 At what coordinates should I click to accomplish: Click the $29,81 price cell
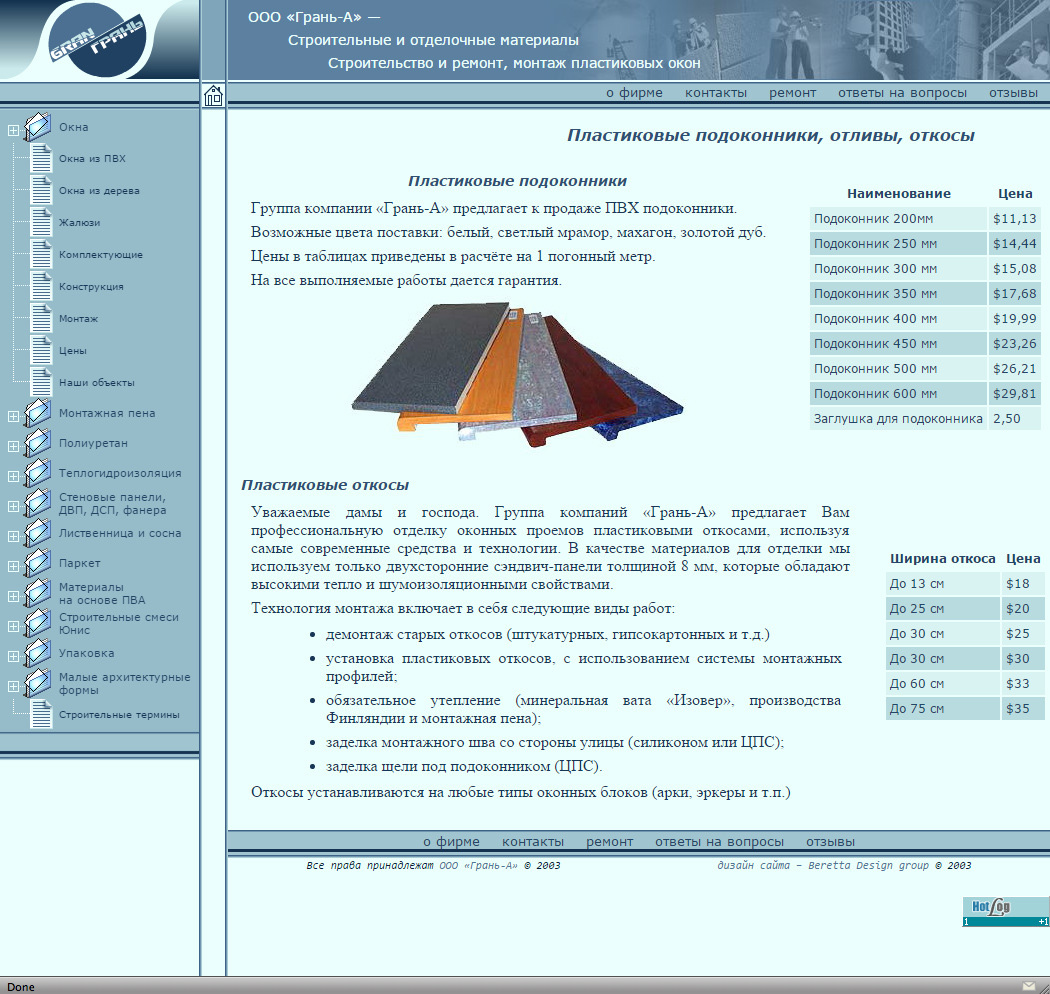coord(1015,394)
